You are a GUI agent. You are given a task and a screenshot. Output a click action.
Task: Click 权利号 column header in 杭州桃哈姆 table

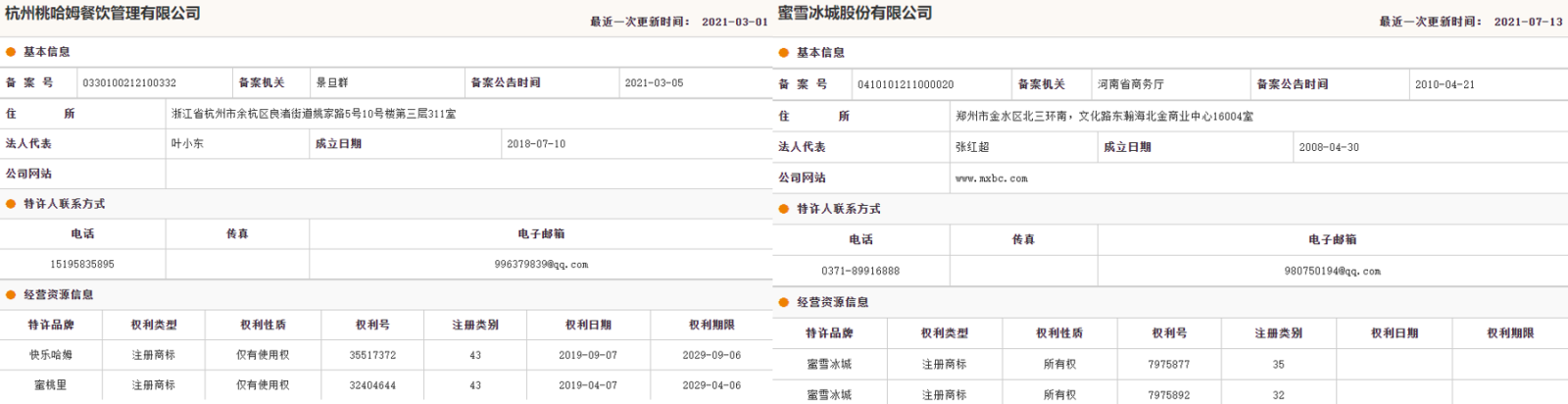click(372, 325)
